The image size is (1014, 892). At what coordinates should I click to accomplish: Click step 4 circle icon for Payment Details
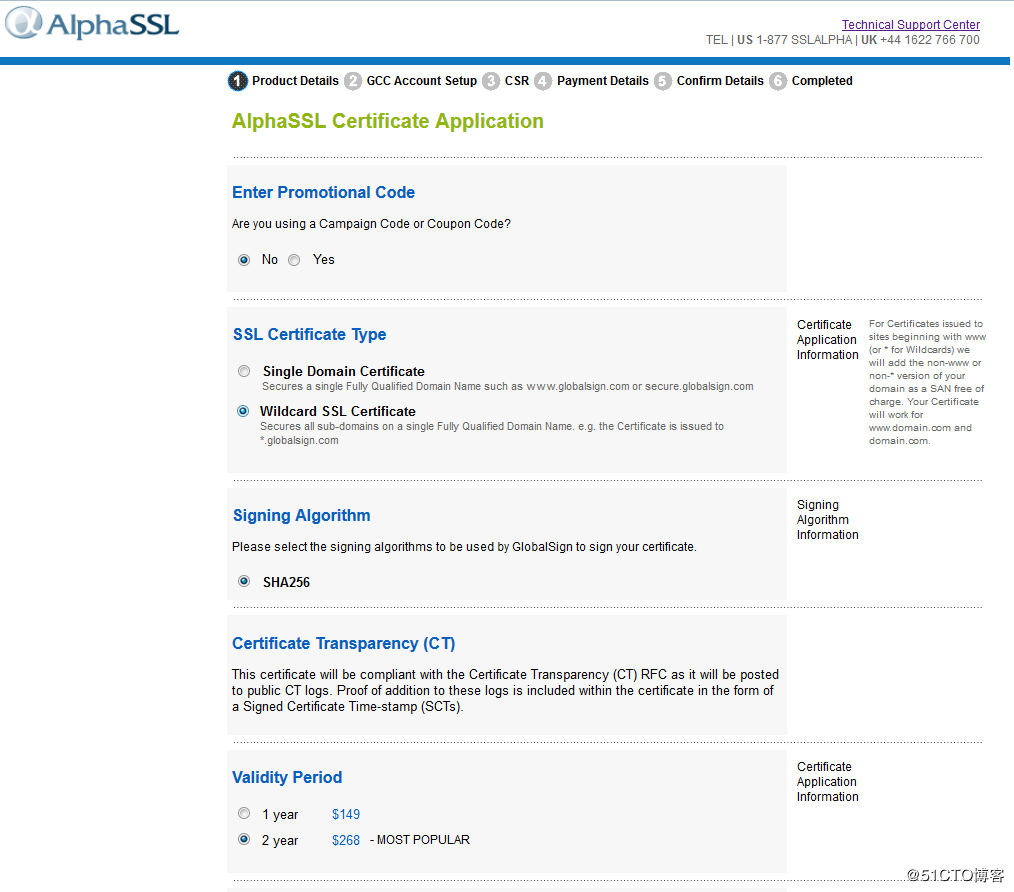[x=543, y=81]
